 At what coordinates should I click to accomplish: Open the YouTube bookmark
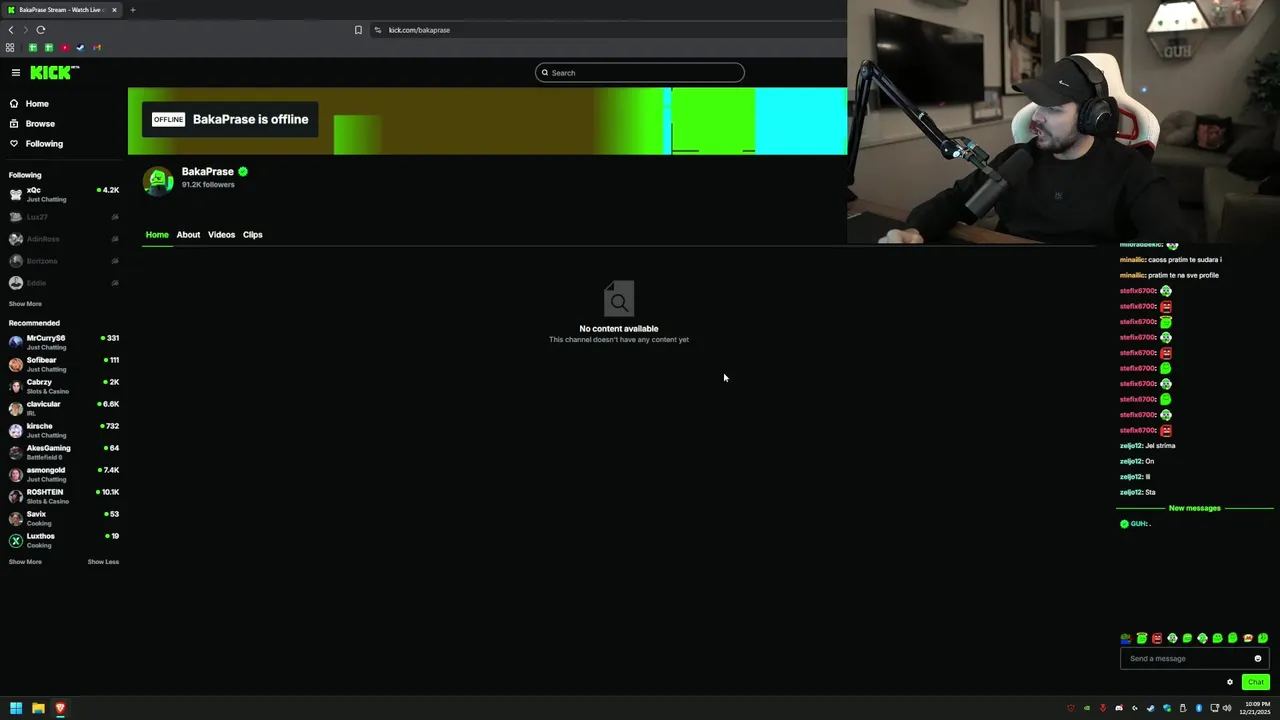tap(65, 47)
